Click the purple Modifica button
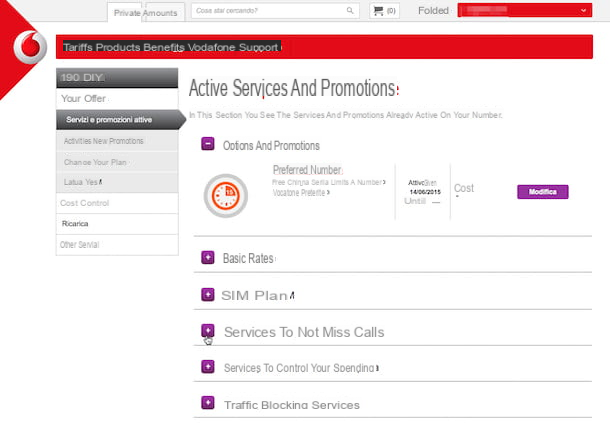Viewport: 610px width, 439px height. pyautogui.click(x=543, y=192)
